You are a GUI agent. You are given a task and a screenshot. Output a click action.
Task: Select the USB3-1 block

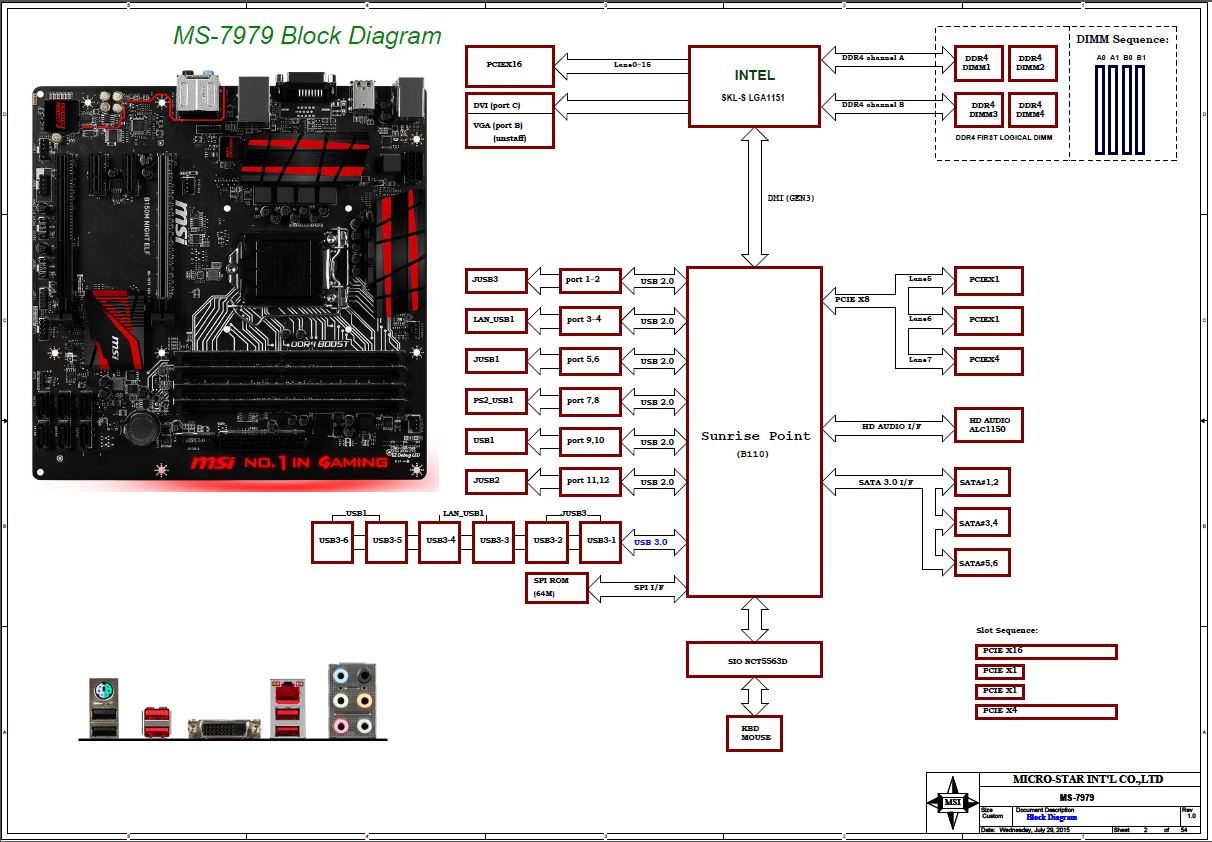coord(600,541)
